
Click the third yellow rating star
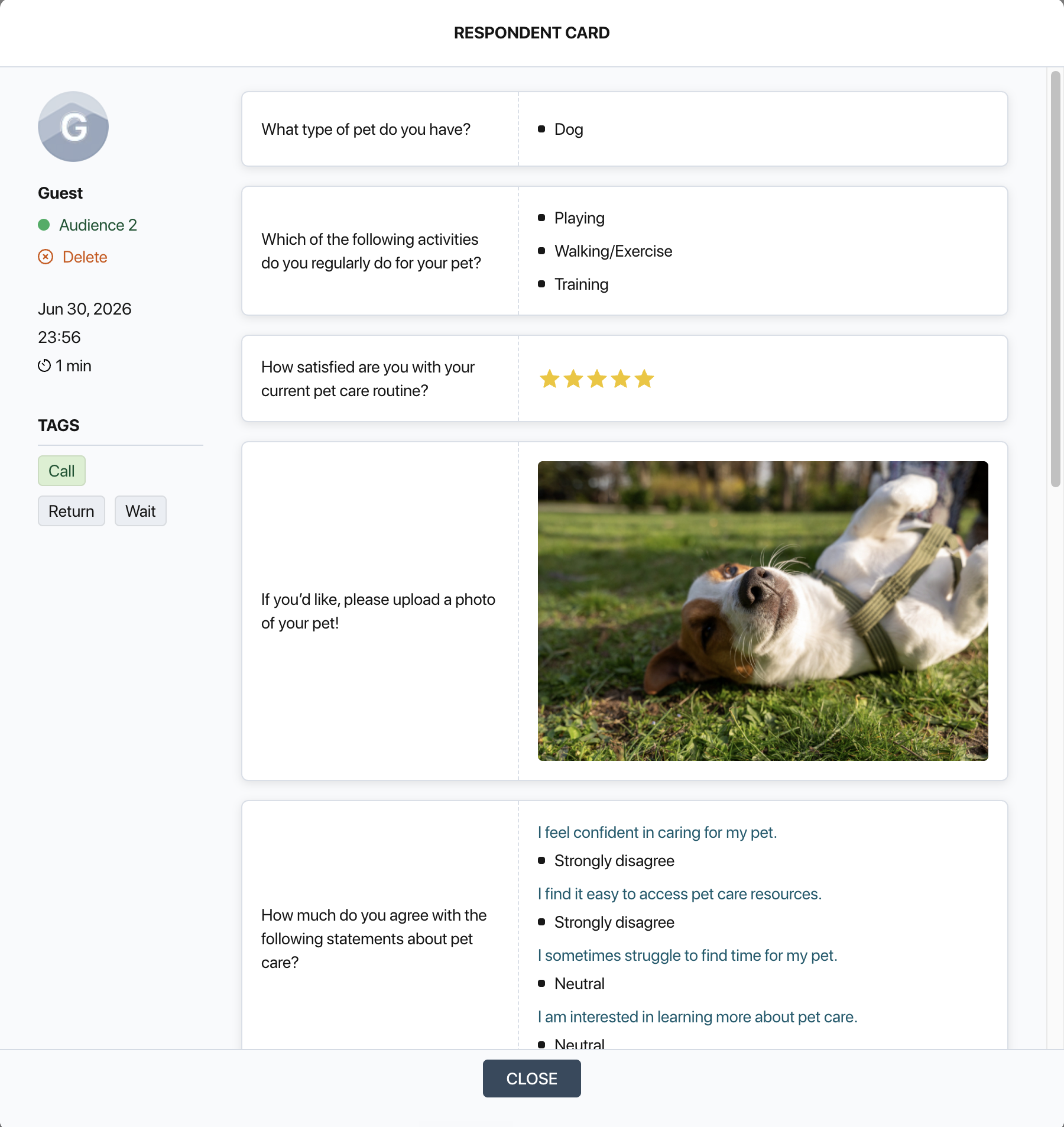pos(597,378)
